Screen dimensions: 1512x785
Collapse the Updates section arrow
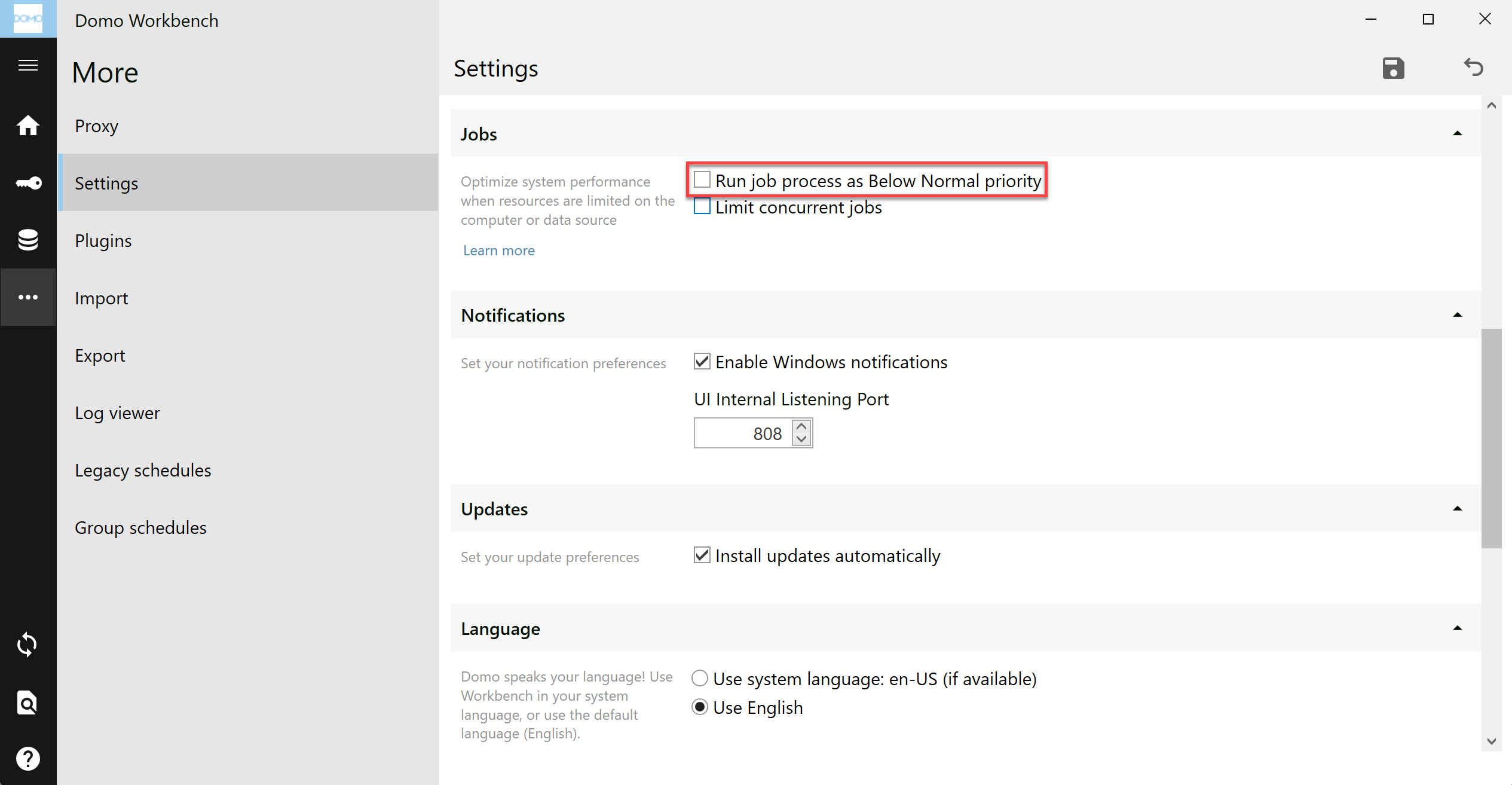pyautogui.click(x=1458, y=509)
